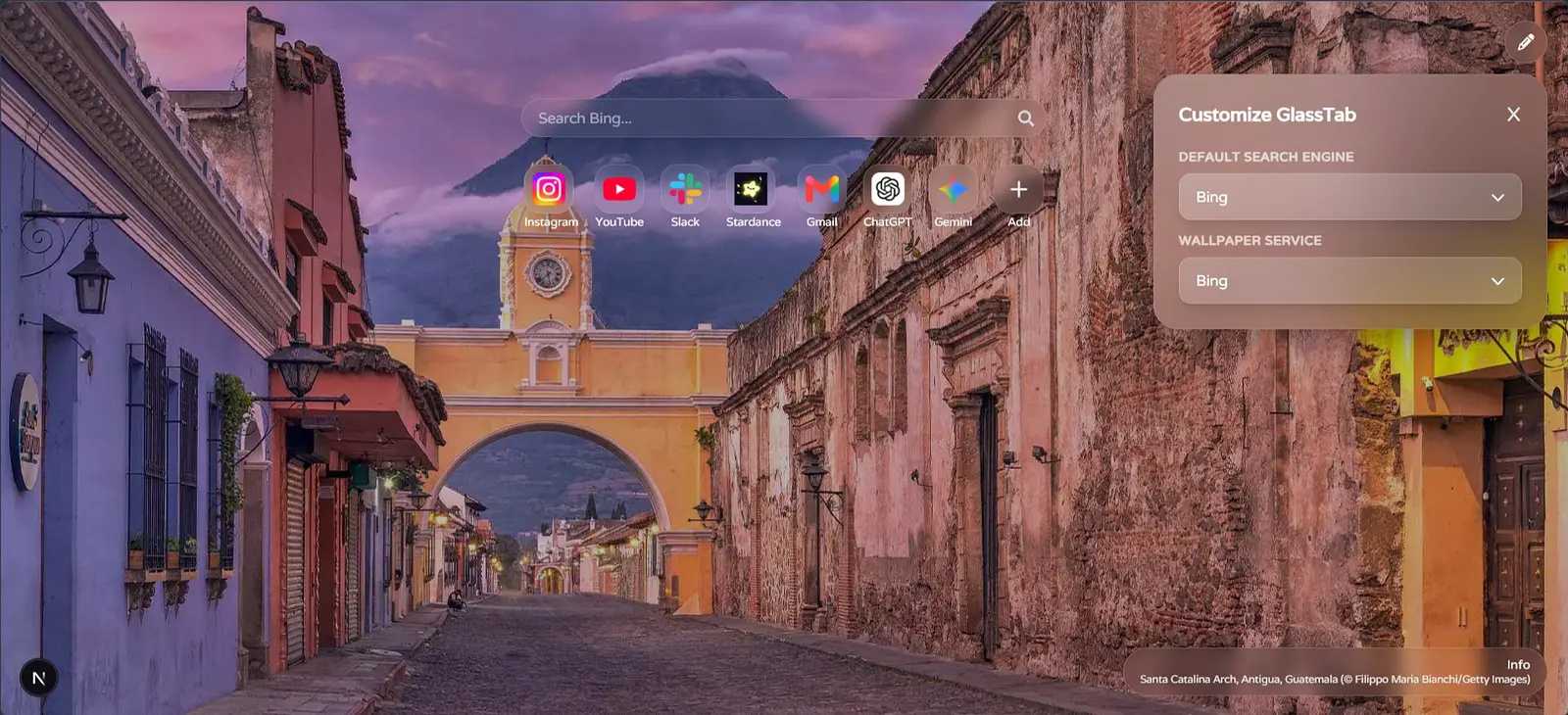Open the YouTube shortcut
This screenshot has width=1568, height=715.
pos(619,189)
